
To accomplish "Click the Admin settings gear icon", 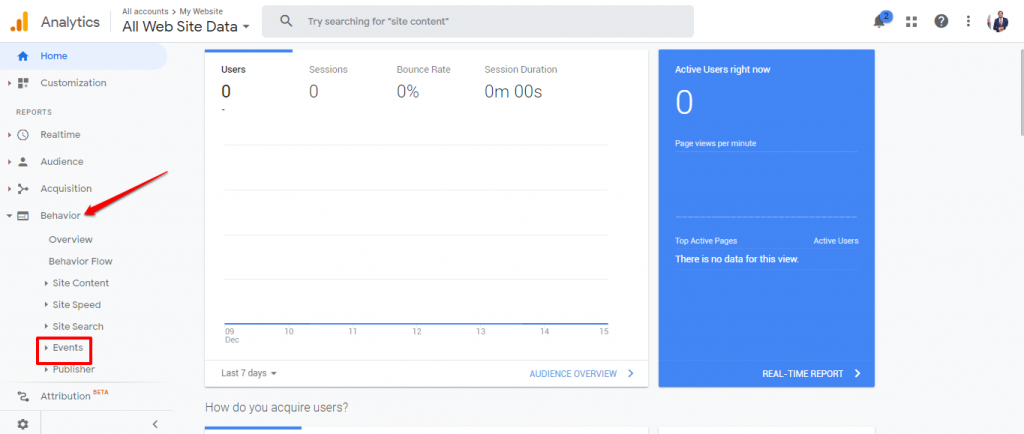I will [23, 424].
